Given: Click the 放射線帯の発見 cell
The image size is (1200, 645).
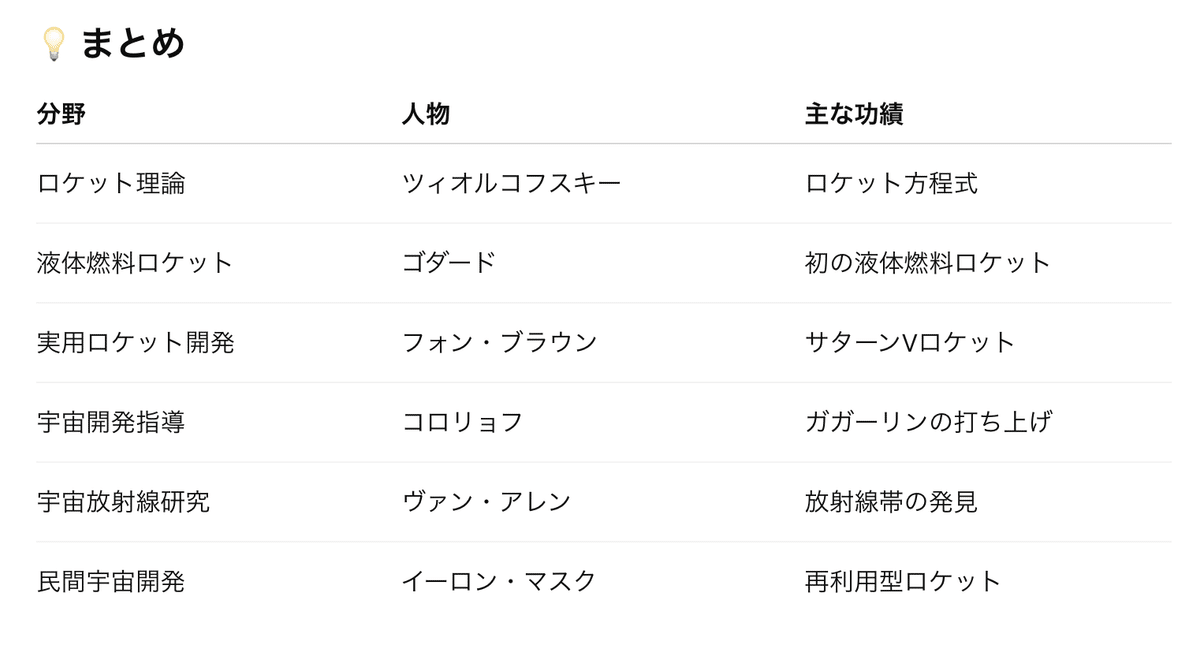Looking at the screenshot, I should (891, 502).
